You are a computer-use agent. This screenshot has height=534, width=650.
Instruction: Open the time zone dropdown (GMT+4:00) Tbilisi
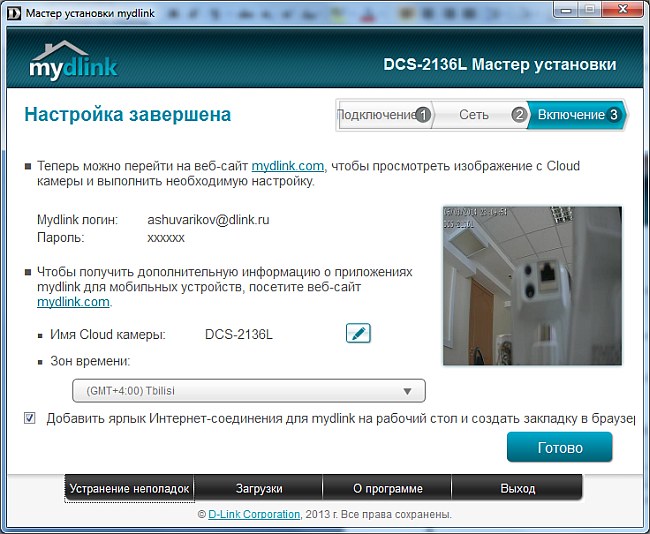(x=248, y=391)
